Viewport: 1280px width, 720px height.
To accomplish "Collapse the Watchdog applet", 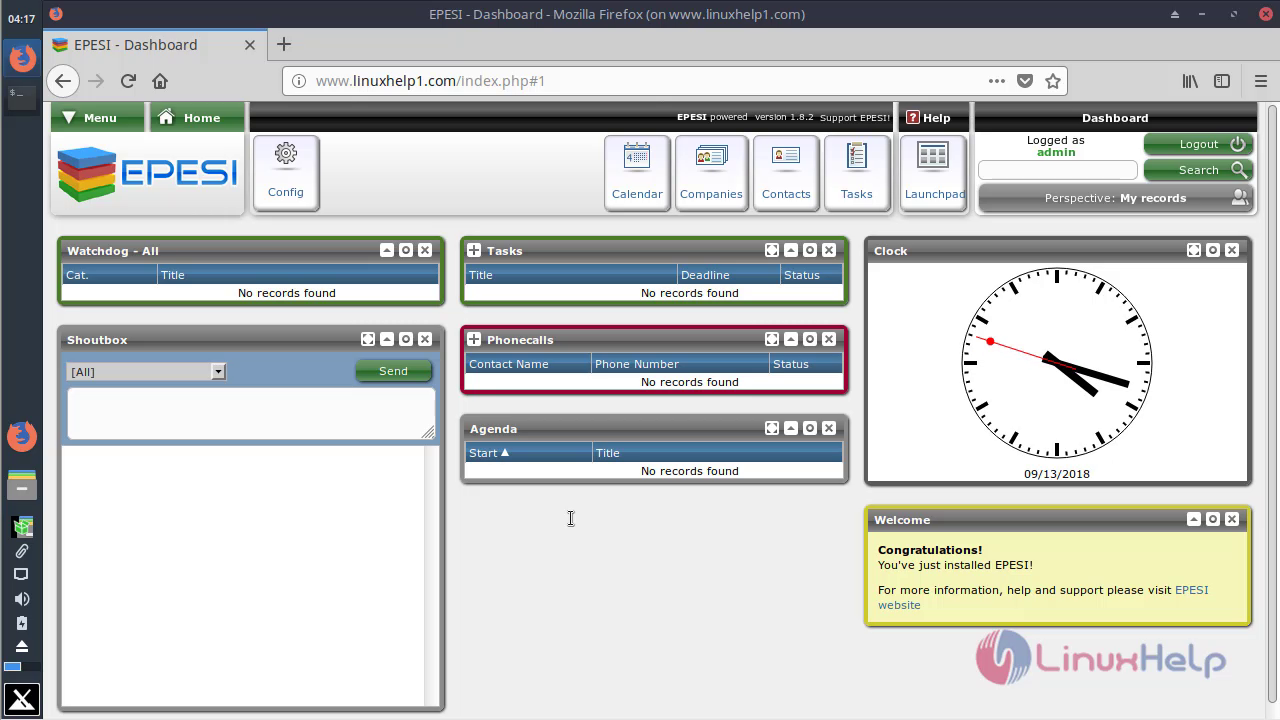I will 387,250.
